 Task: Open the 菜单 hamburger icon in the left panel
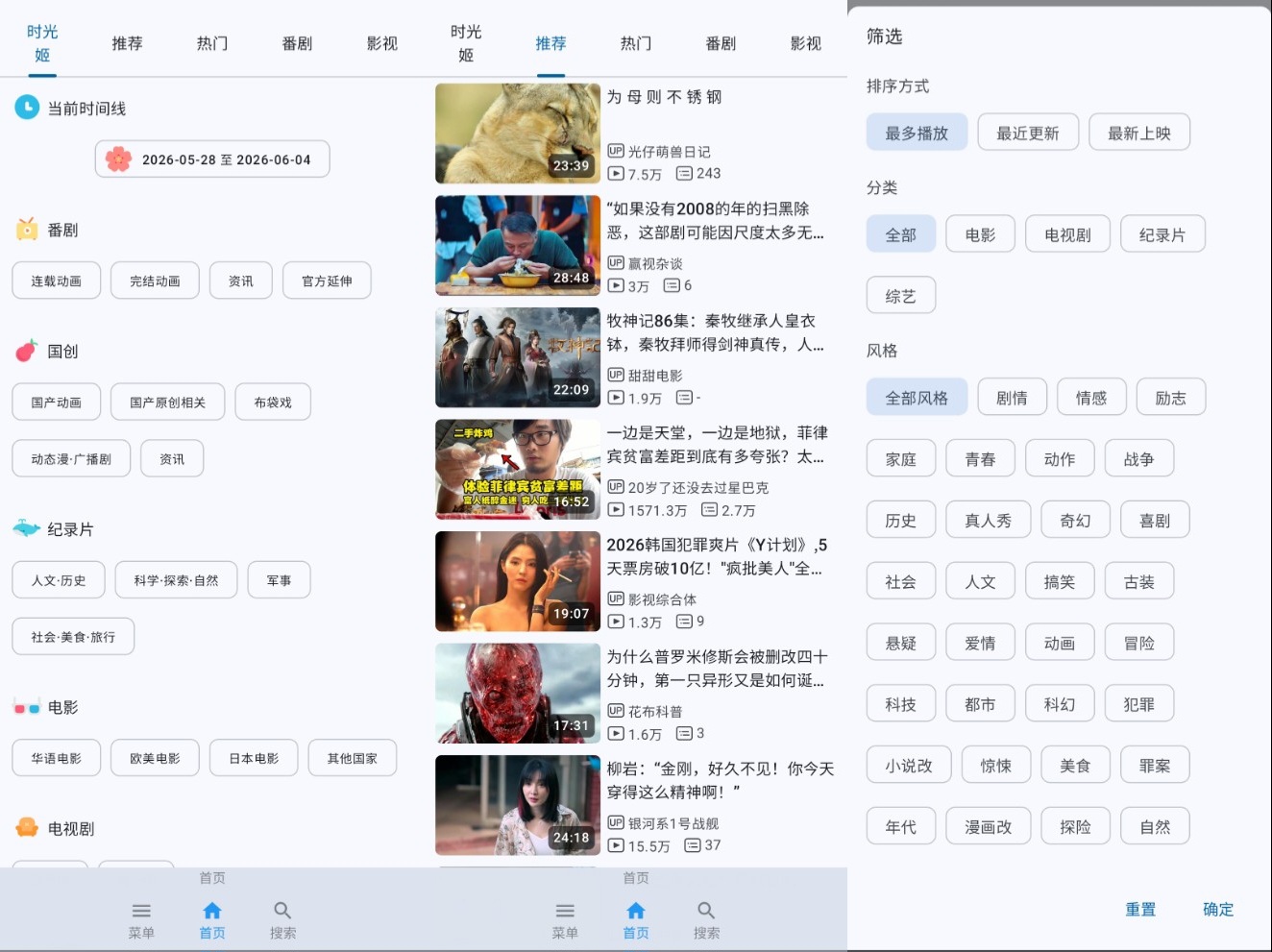pos(141,910)
